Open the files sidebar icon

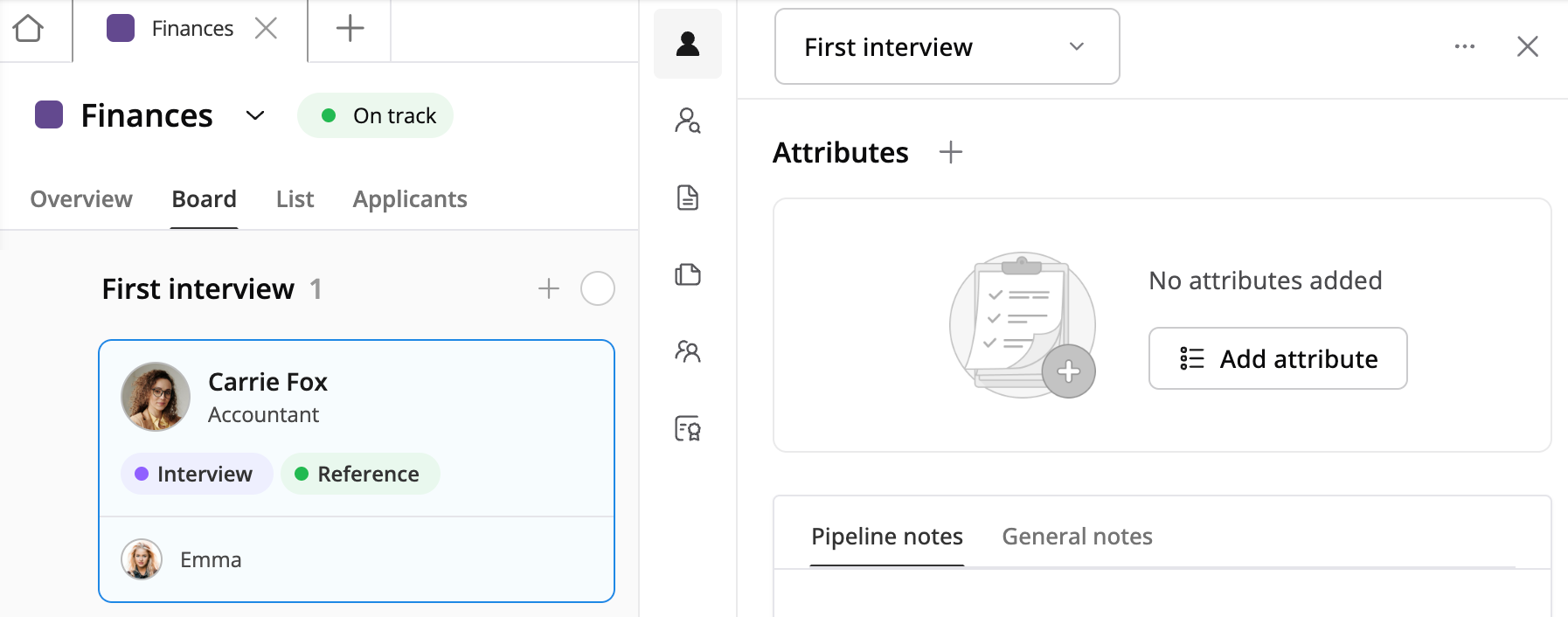688,274
